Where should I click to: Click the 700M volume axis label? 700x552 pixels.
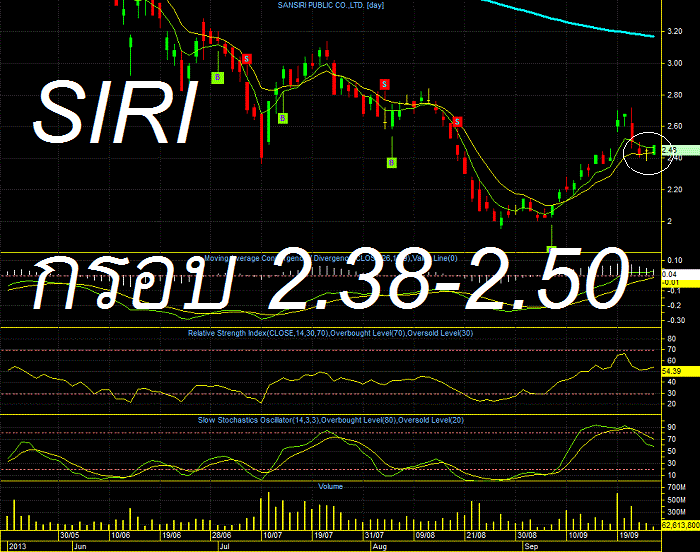pyautogui.click(x=677, y=487)
